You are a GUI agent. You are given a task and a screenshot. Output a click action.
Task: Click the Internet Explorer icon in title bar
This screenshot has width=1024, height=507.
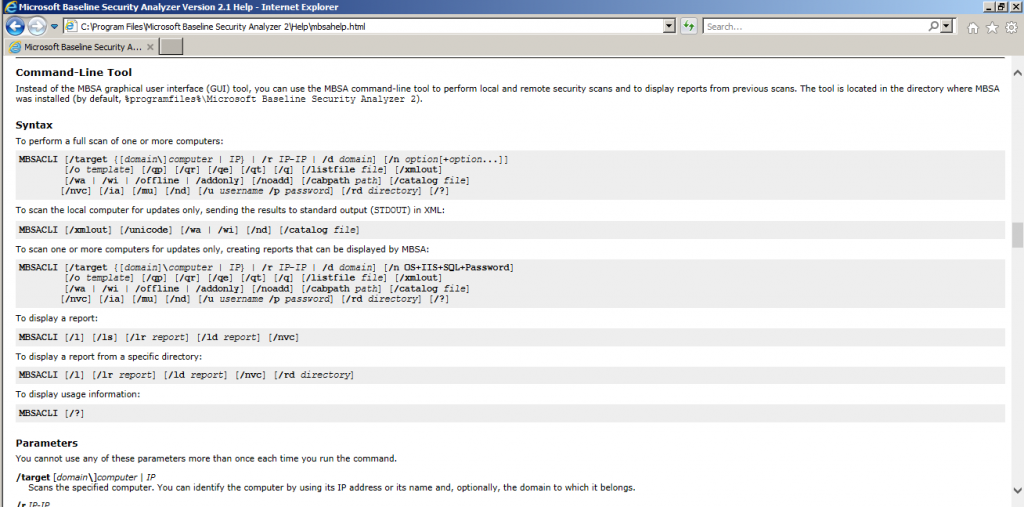(10, 7)
